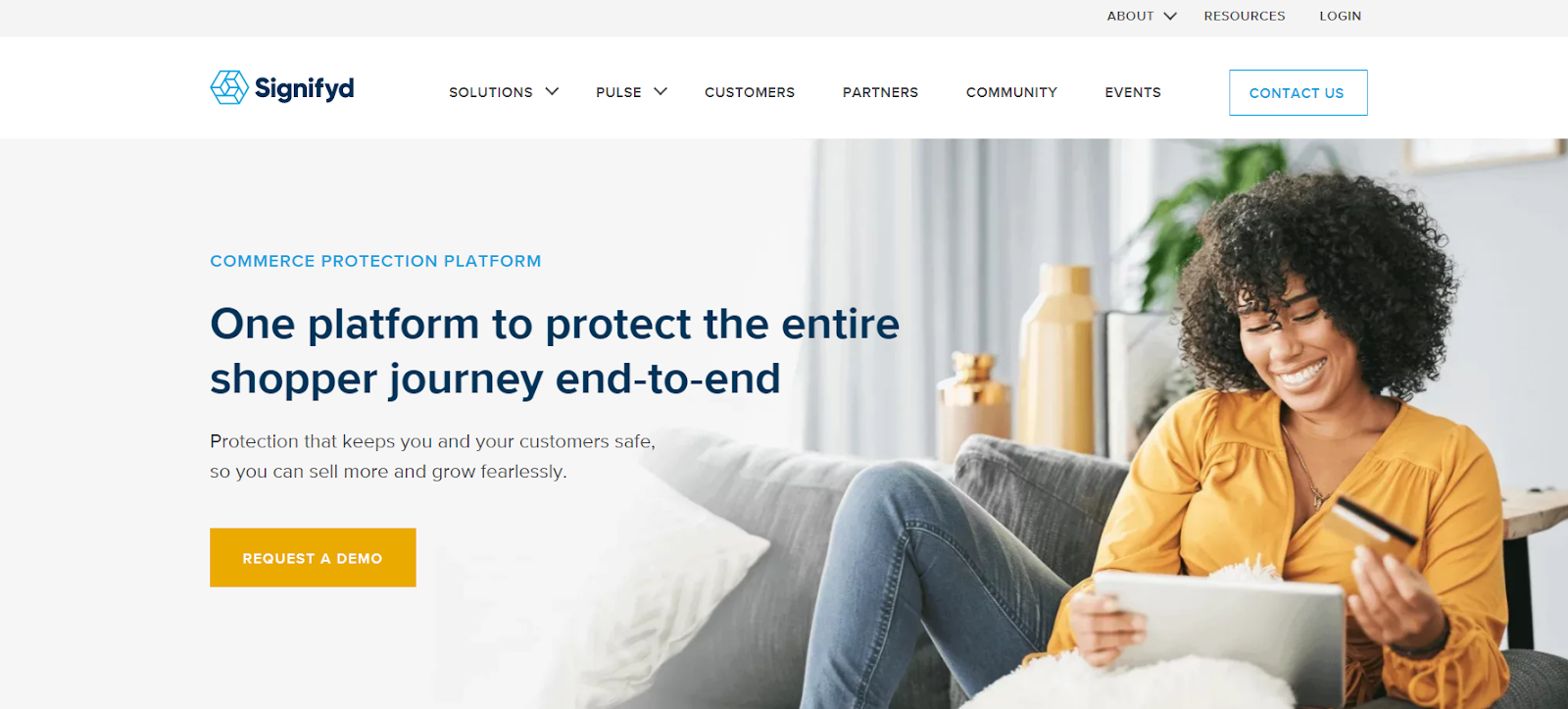Go to the Customers page

750,92
